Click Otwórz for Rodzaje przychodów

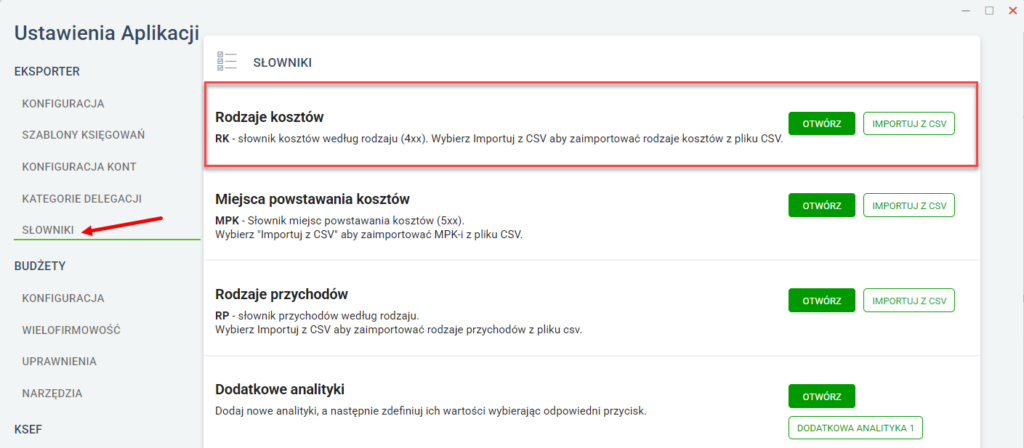coord(822,300)
